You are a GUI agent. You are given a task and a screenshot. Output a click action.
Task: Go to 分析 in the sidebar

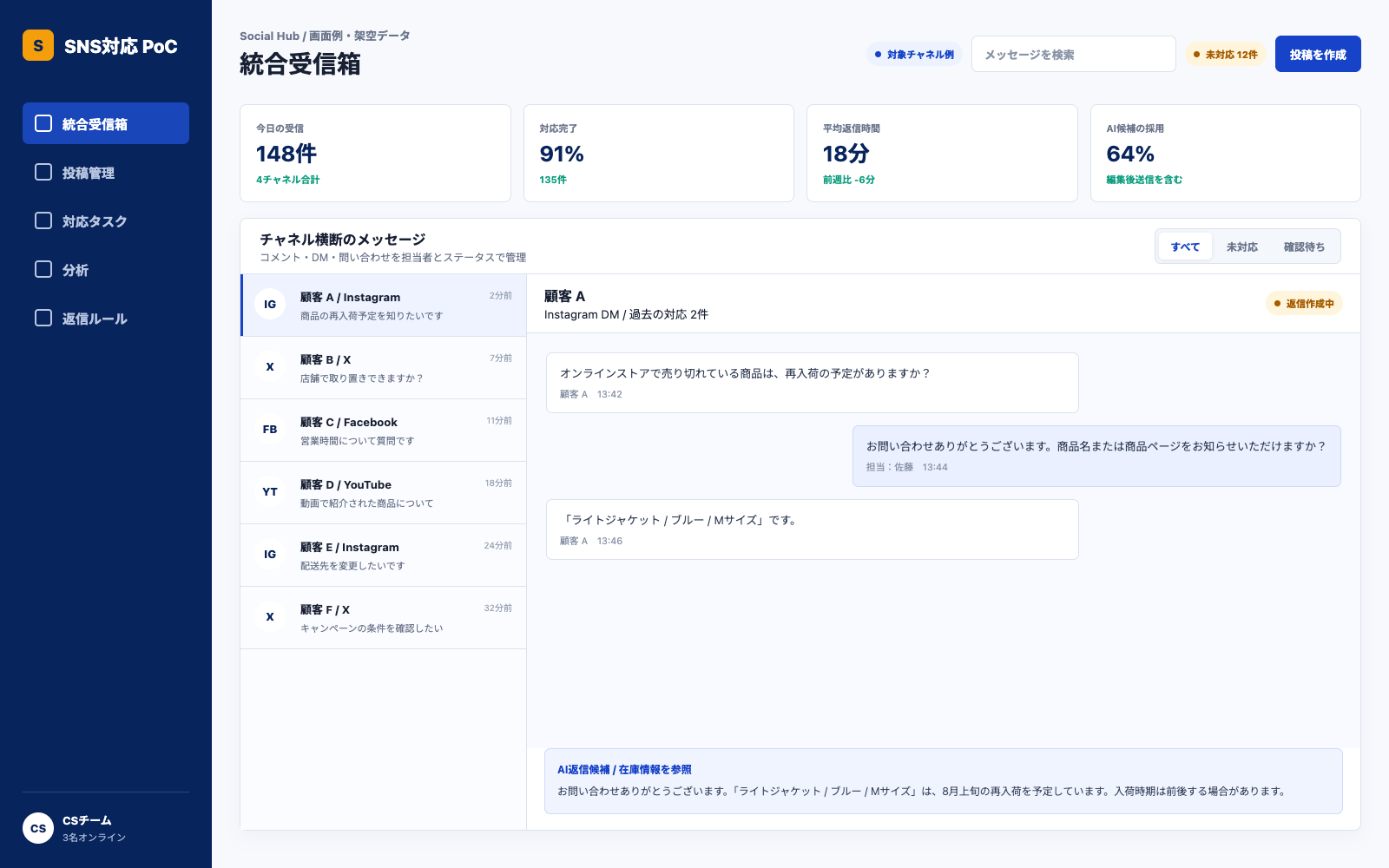[x=106, y=269]
